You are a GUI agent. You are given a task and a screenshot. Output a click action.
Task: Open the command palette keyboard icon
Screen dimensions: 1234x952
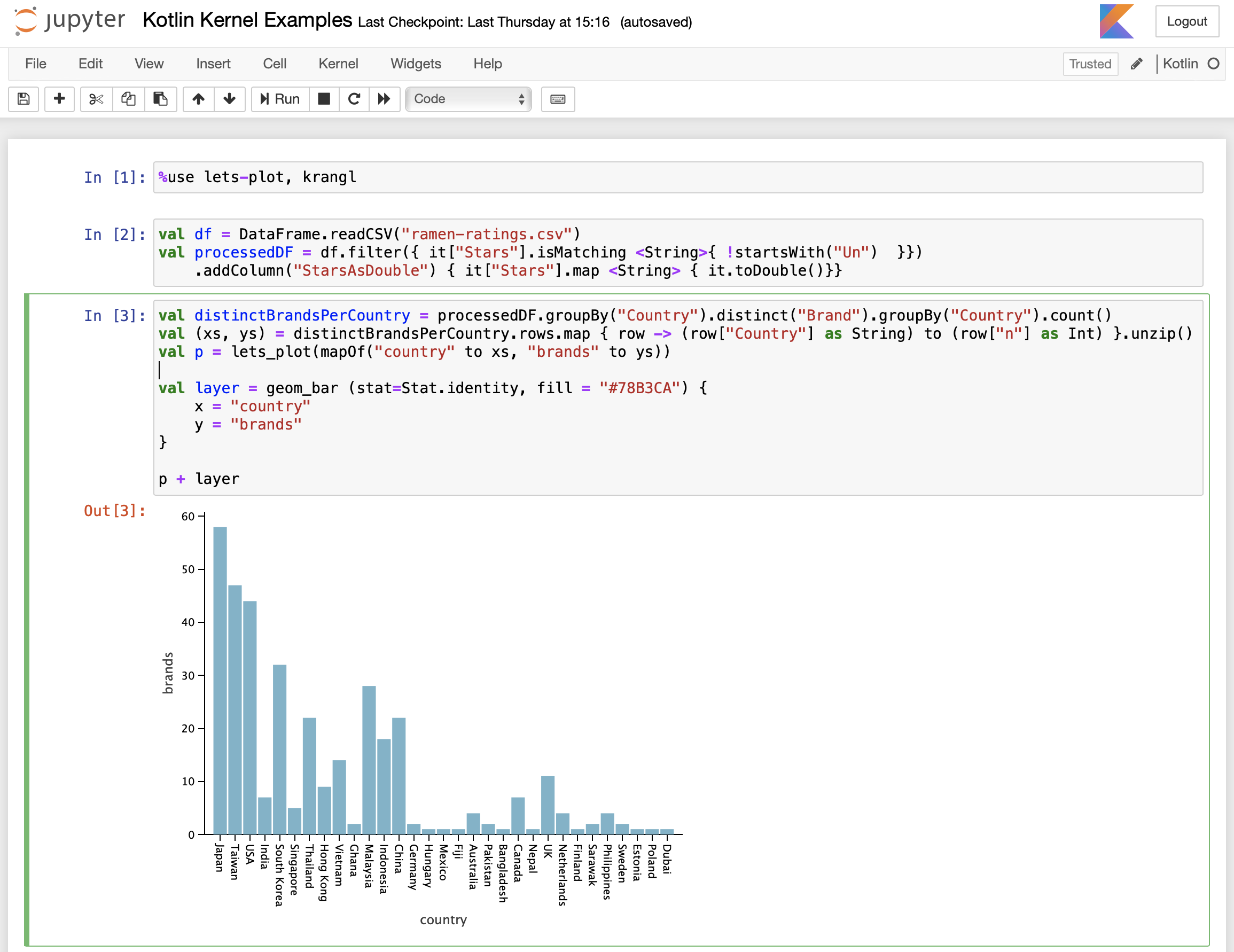click(x=558, y=99)
